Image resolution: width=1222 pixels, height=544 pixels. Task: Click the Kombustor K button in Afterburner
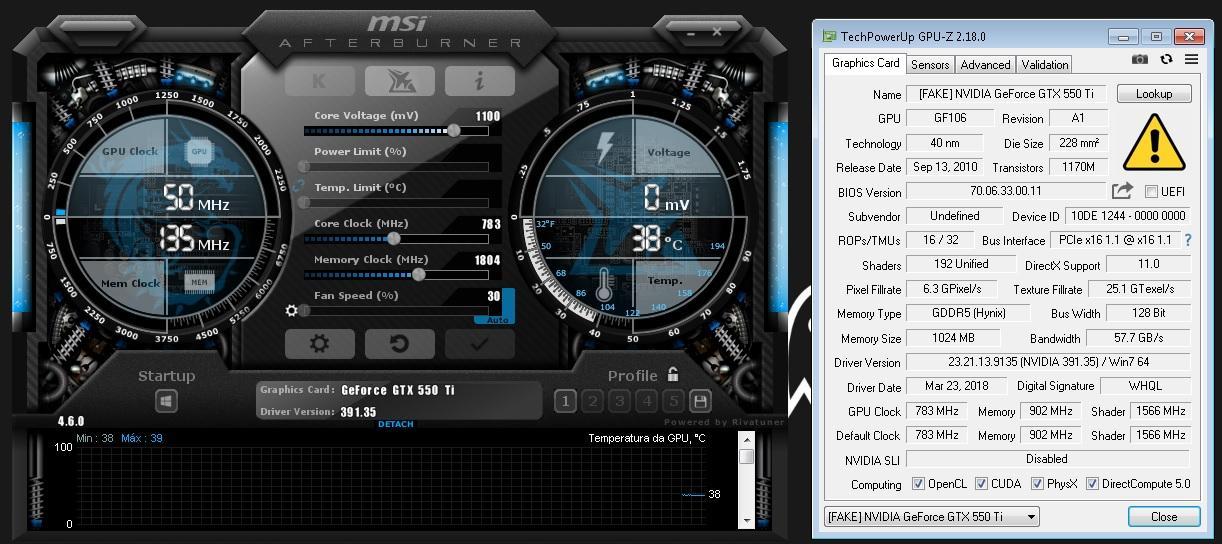pos(320,81)
